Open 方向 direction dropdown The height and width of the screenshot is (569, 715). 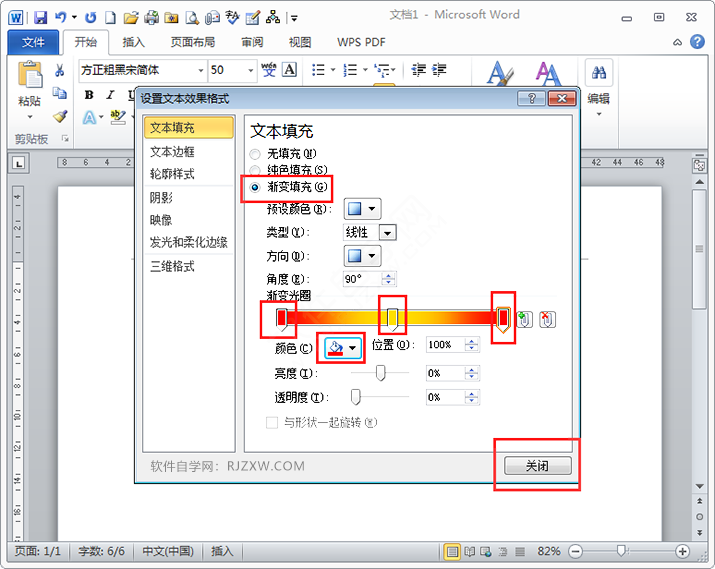(362, 256)
